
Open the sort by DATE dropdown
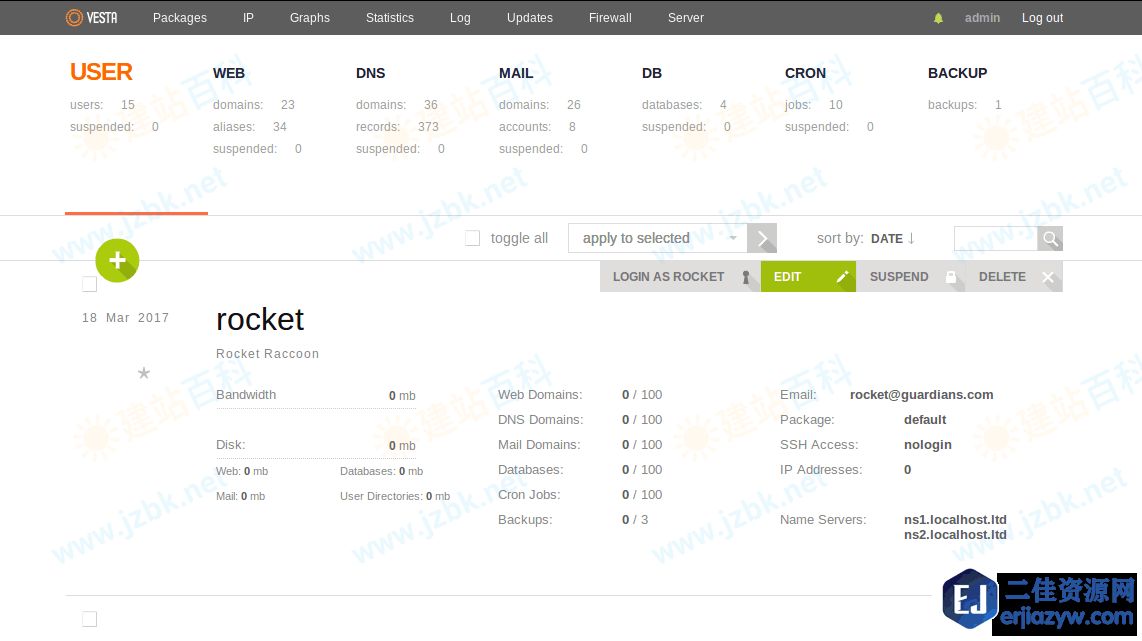tap(886, 239)
